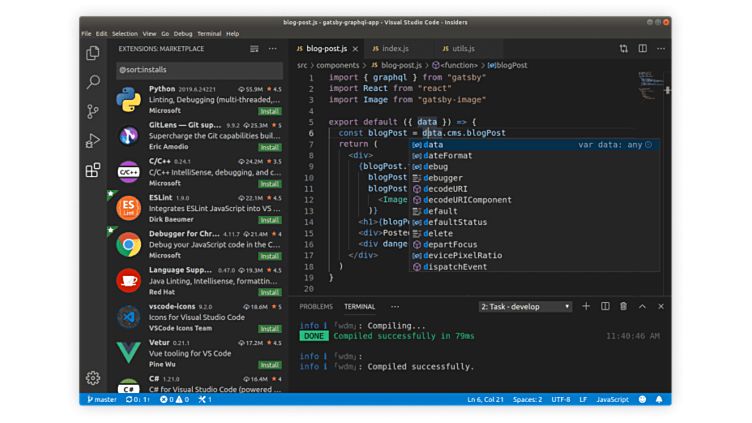
Task: Install the ESLint extension
Action: point(270,220)
